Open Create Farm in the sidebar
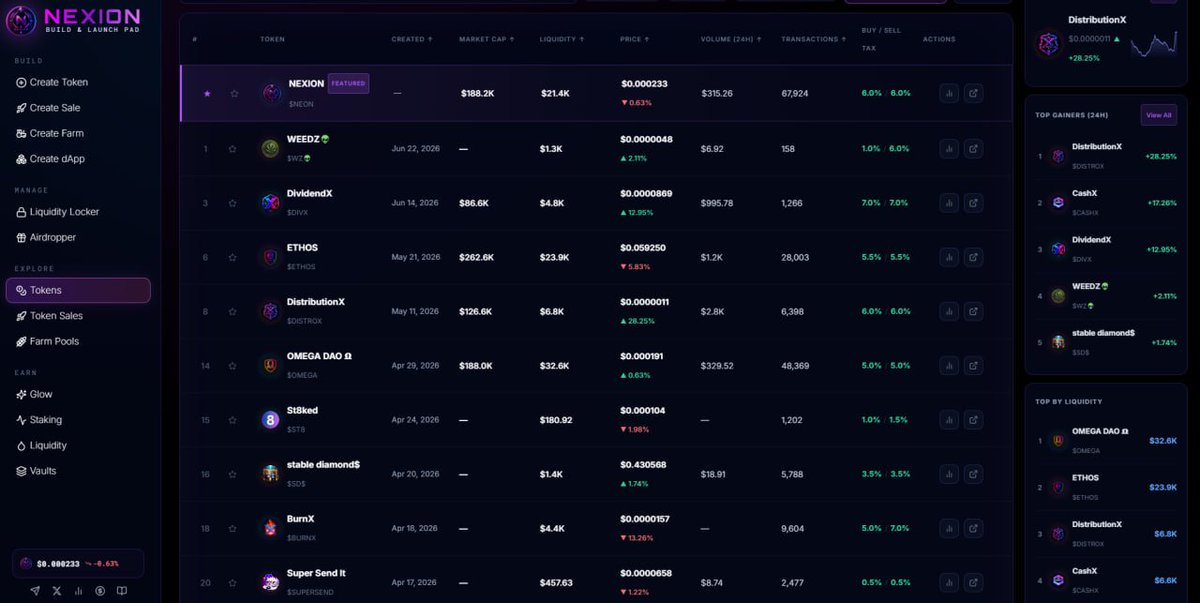 pyautogui.click(x=78, y=133)
